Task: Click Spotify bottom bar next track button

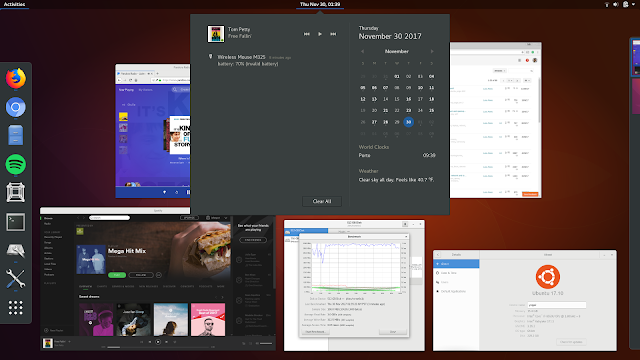Action: [167, 342]
